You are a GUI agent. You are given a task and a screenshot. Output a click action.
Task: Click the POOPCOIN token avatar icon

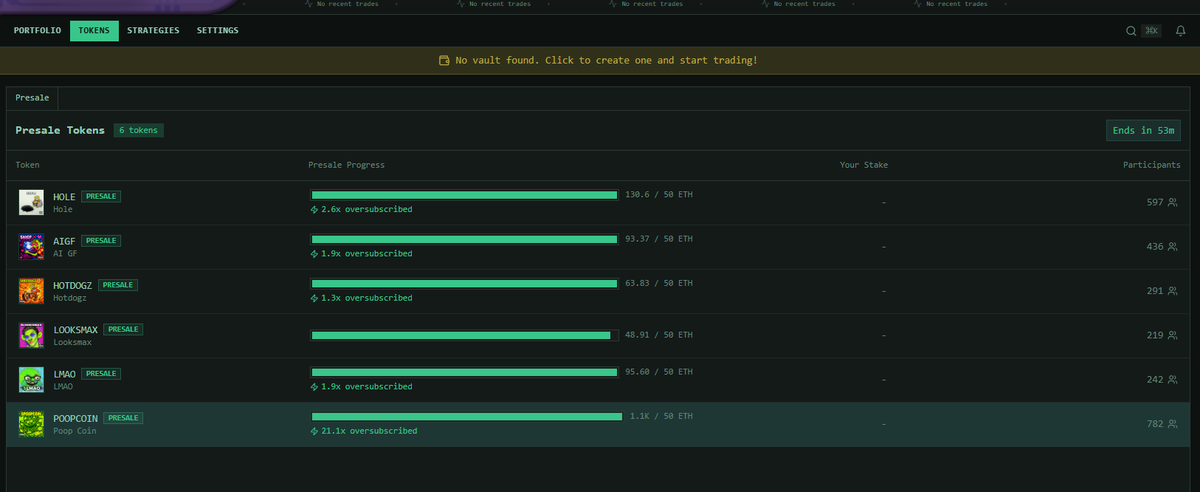click(31, 424)
